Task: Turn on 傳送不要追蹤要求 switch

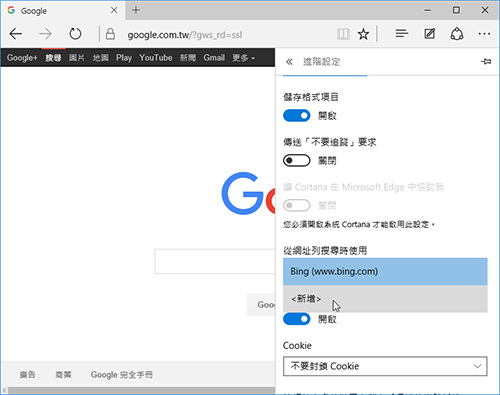Action: point(296,161)
